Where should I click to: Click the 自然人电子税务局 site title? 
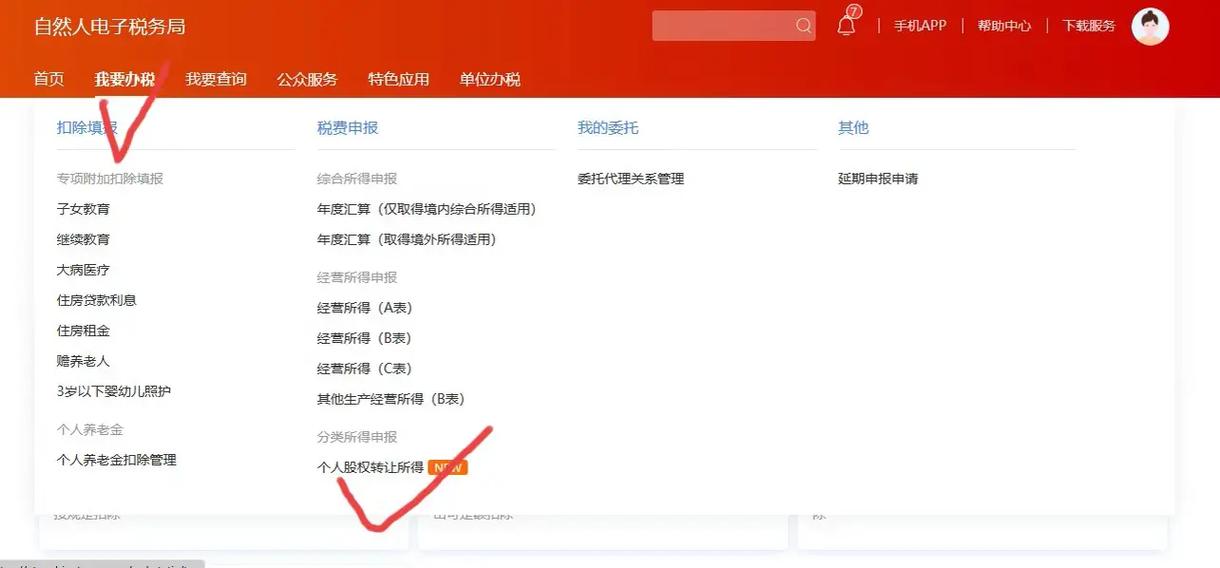110,26
